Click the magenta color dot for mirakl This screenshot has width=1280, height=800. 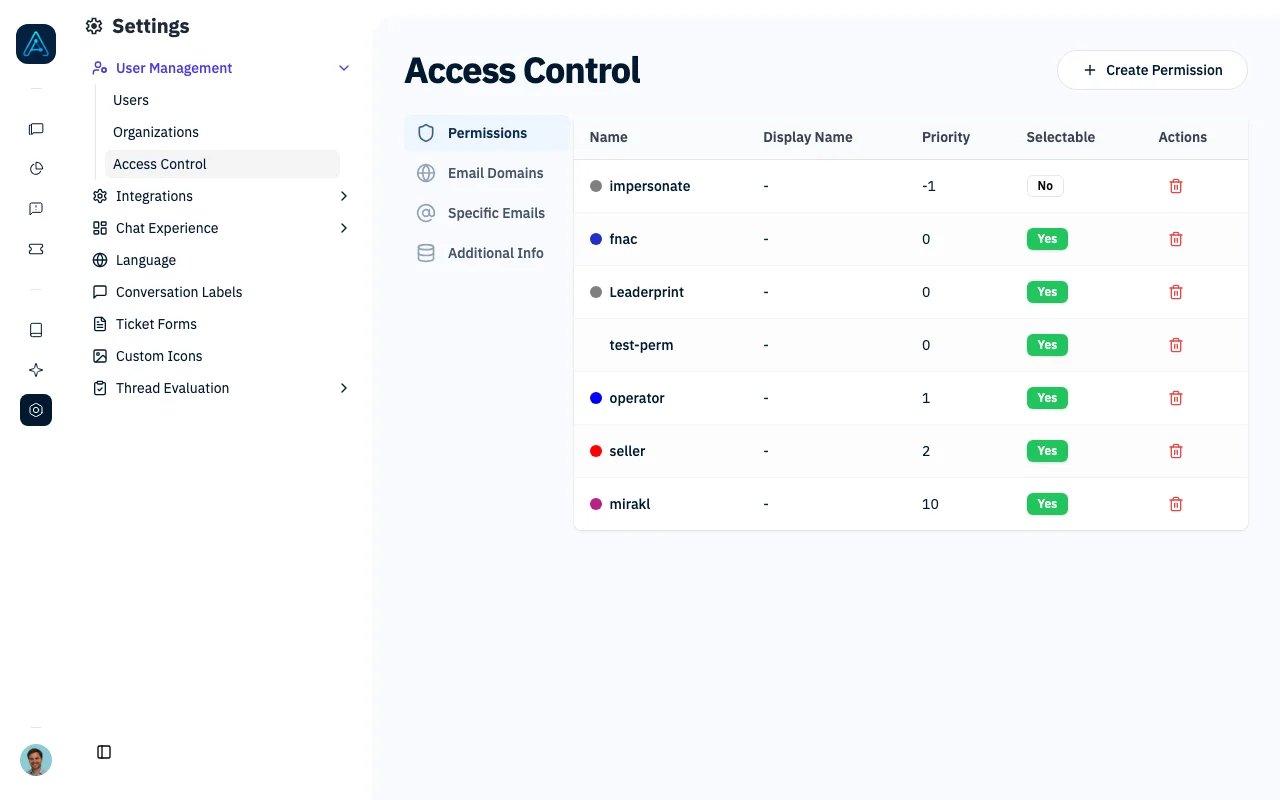(x=596, y=504)
